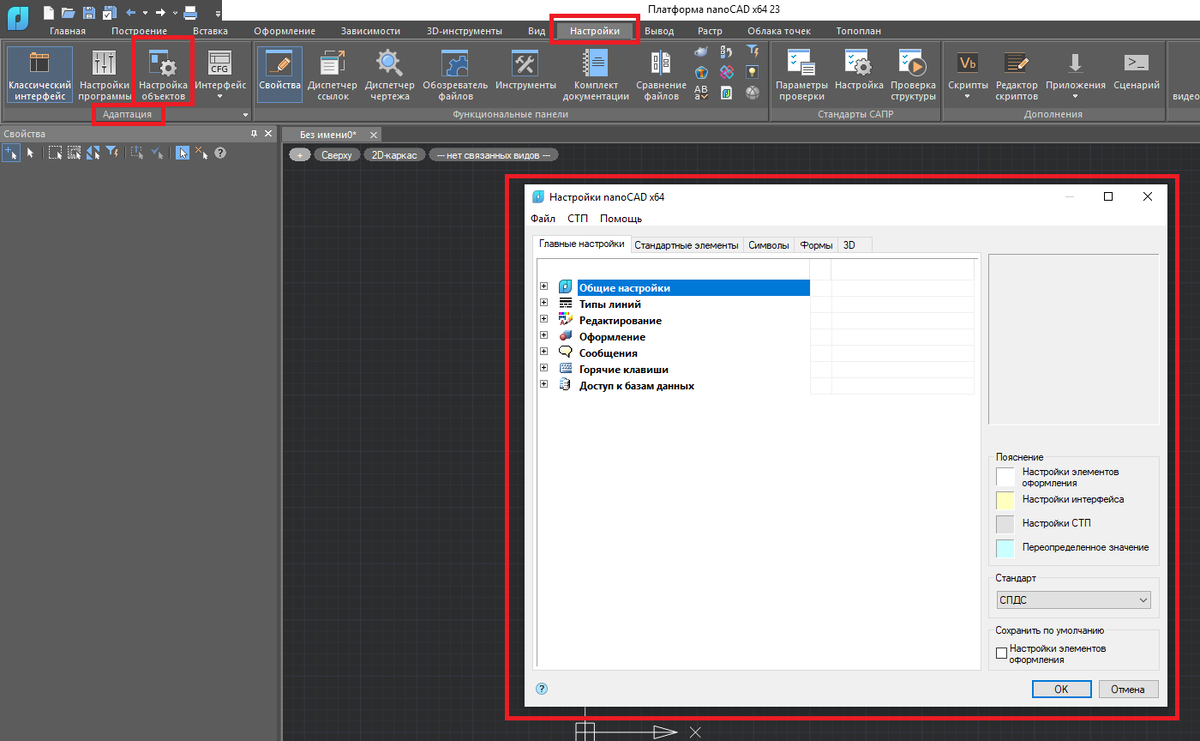The height and width of the screenshot is (741, 1200).
Task: Switch to Главная ribbon tab
Action: click(x=68, y=31)
